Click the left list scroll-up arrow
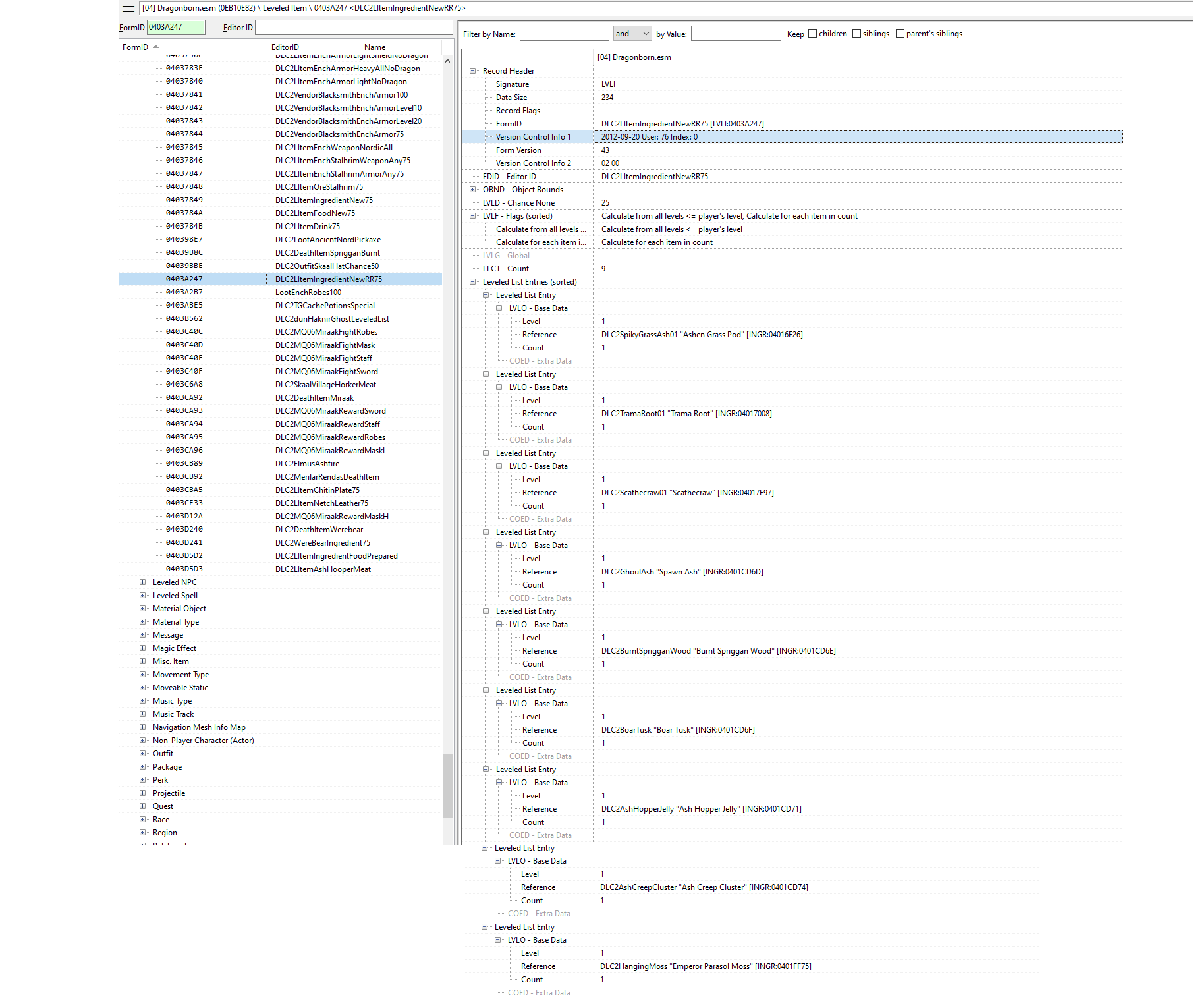 pos(447,61)
